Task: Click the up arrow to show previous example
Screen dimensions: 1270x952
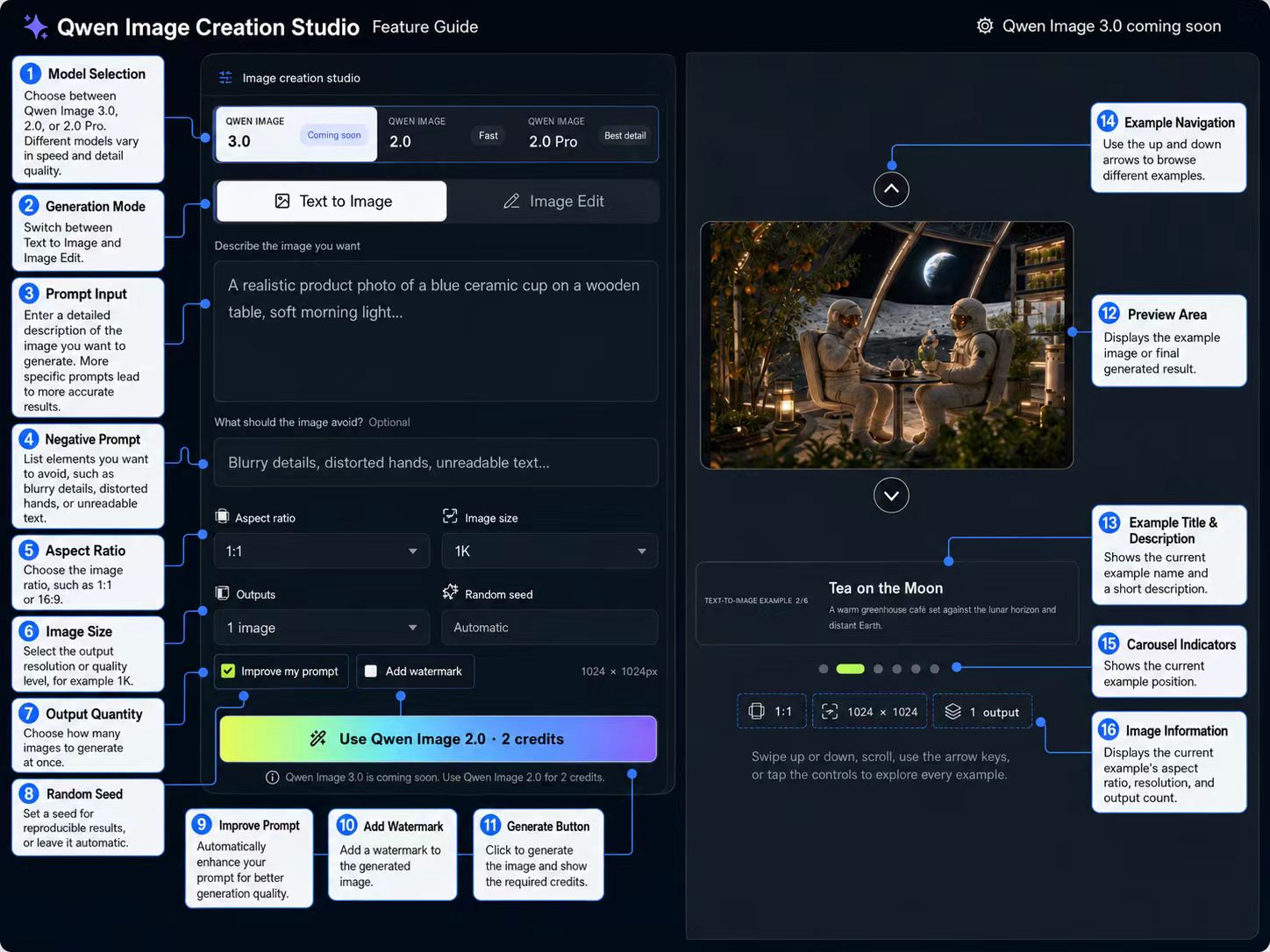Action: pos(891,189)
